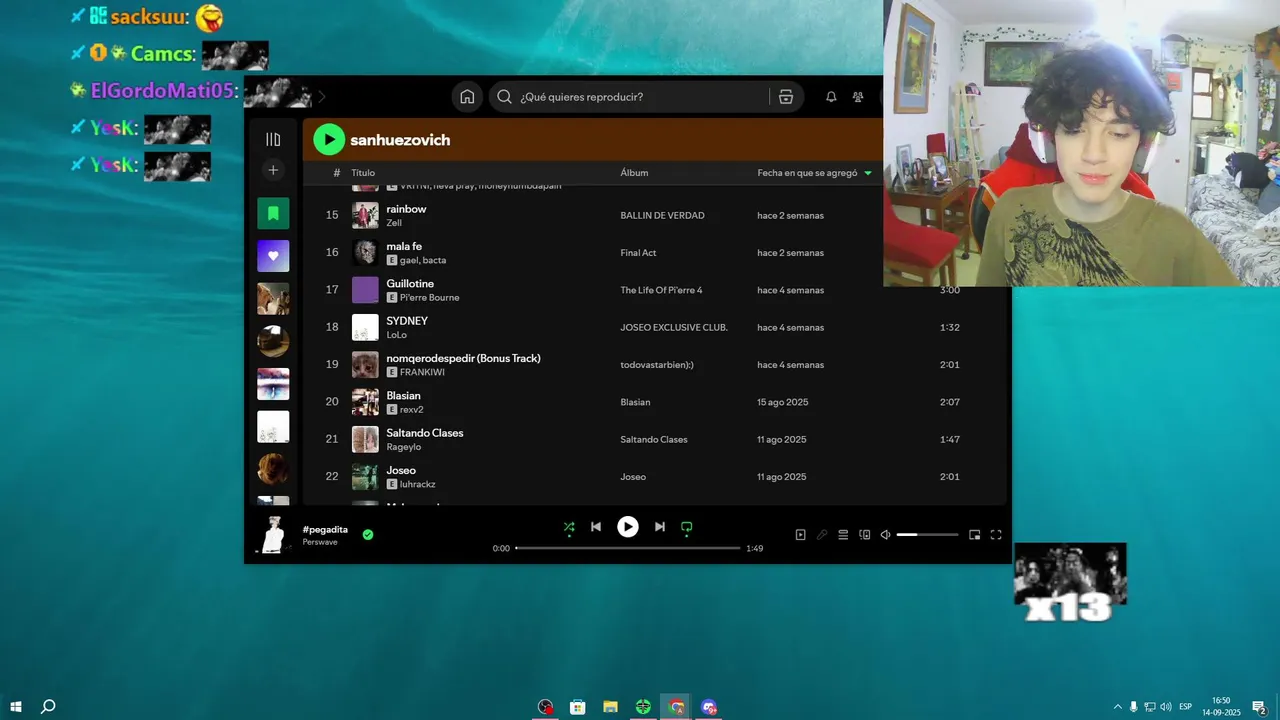Sort by Fecha en que se agregó
Screen dimensions: 1280x720
814,173
